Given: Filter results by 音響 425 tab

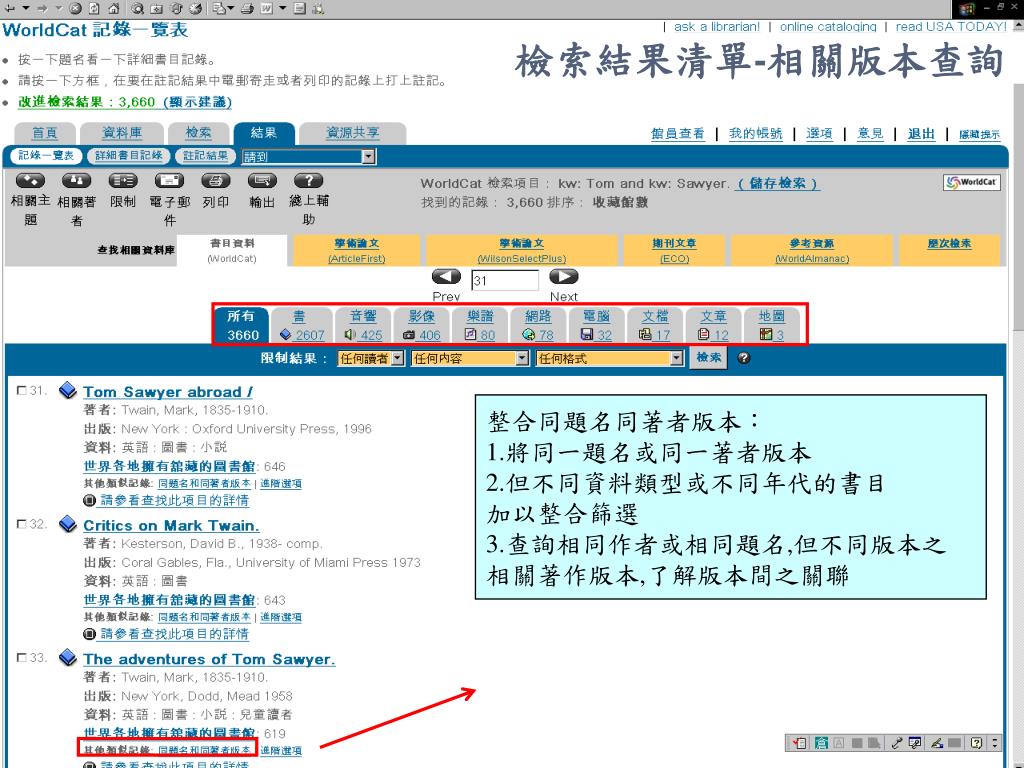Looking at the screenshot, I should [x=362, y=325].
